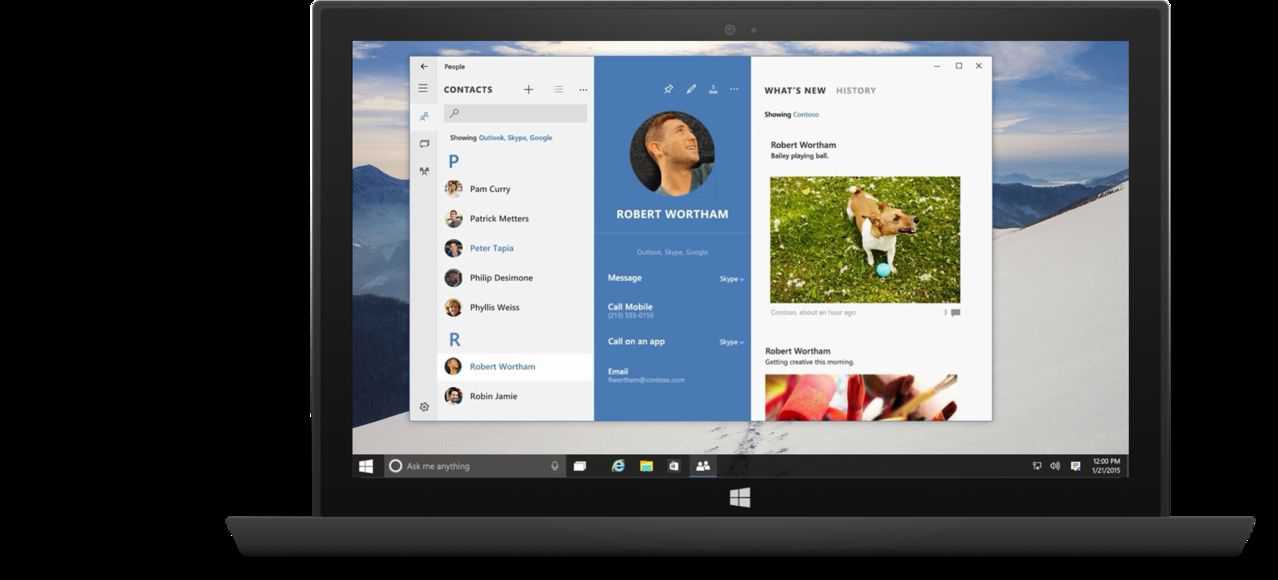Click the back arrow in People app
Screen dimensions: 1278x580
[x=424, y=67]
